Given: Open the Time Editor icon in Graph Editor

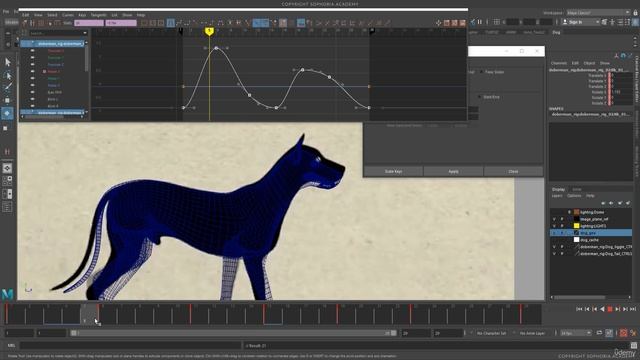Looking at the screenshot, I should (x=462, y=23).
